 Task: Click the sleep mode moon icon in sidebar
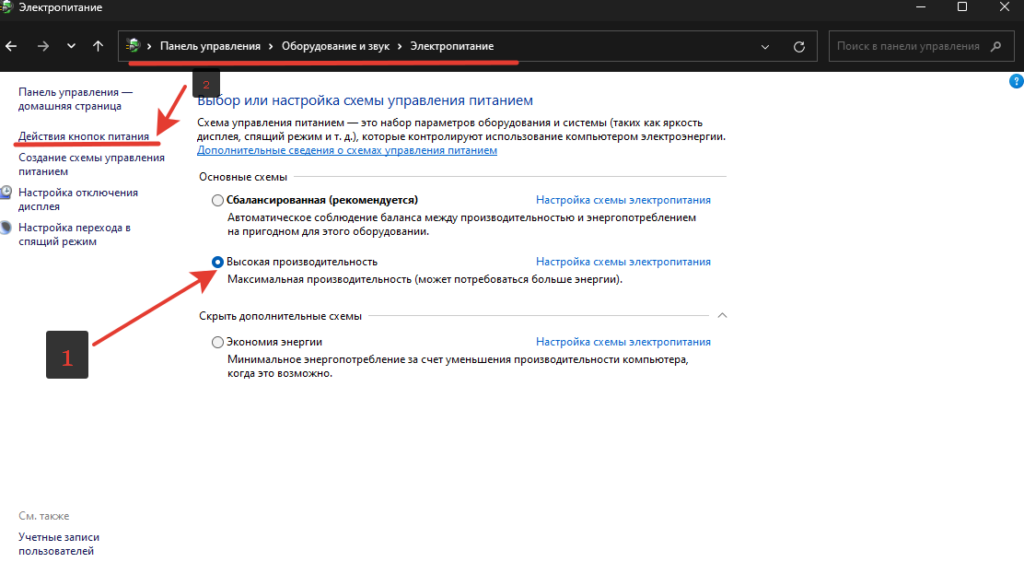point(6,227)
